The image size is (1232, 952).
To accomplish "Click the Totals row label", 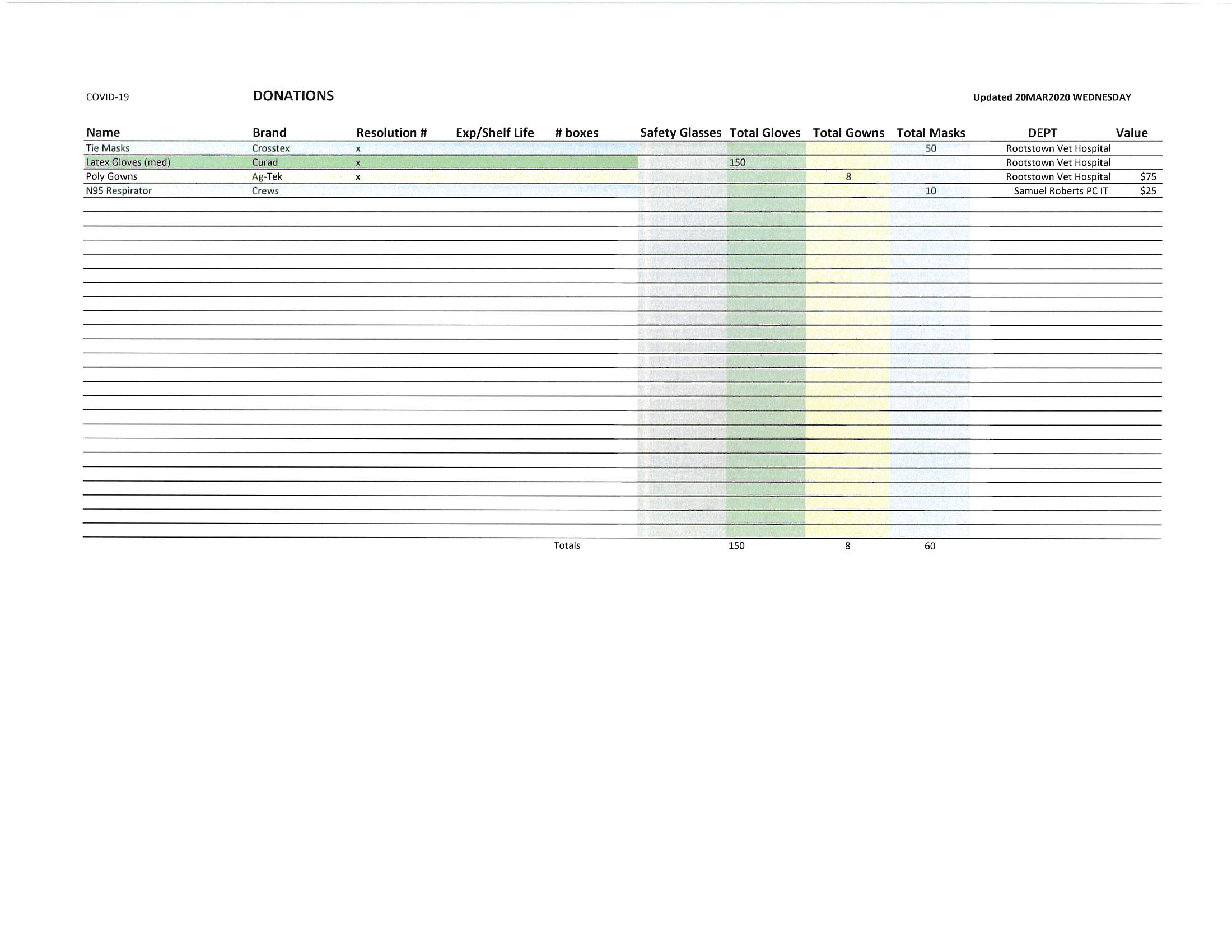I will point(567,545).
